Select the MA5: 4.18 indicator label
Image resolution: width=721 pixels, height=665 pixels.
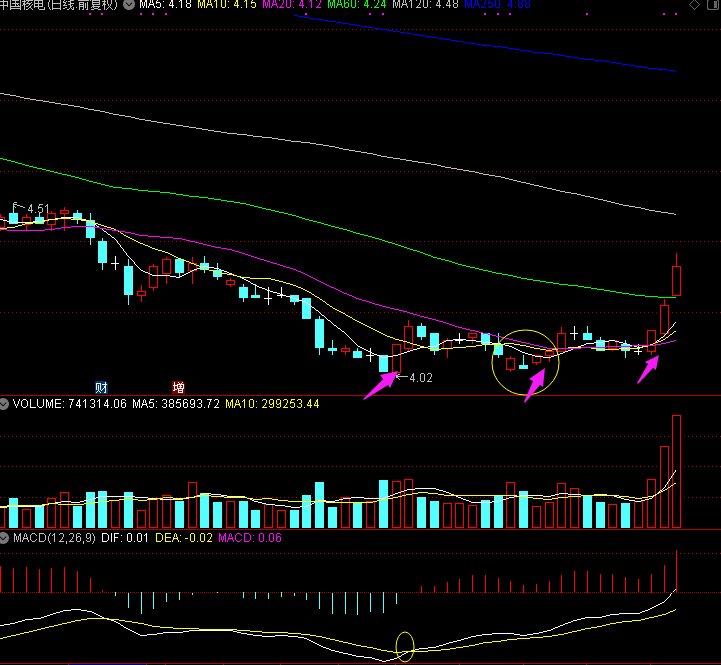tap(165, 5)
